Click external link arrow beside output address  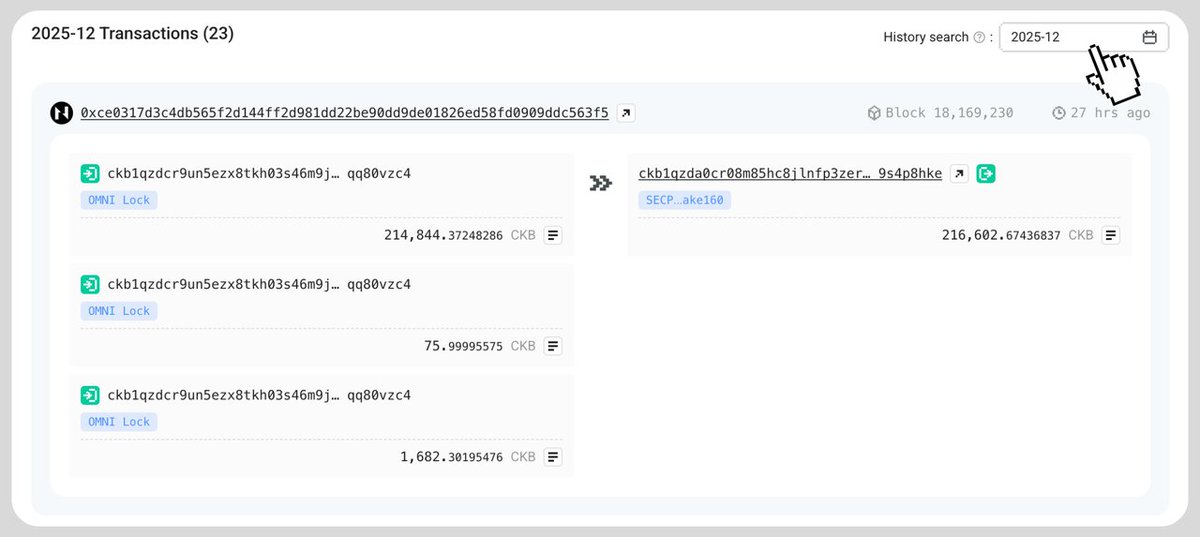959,173
